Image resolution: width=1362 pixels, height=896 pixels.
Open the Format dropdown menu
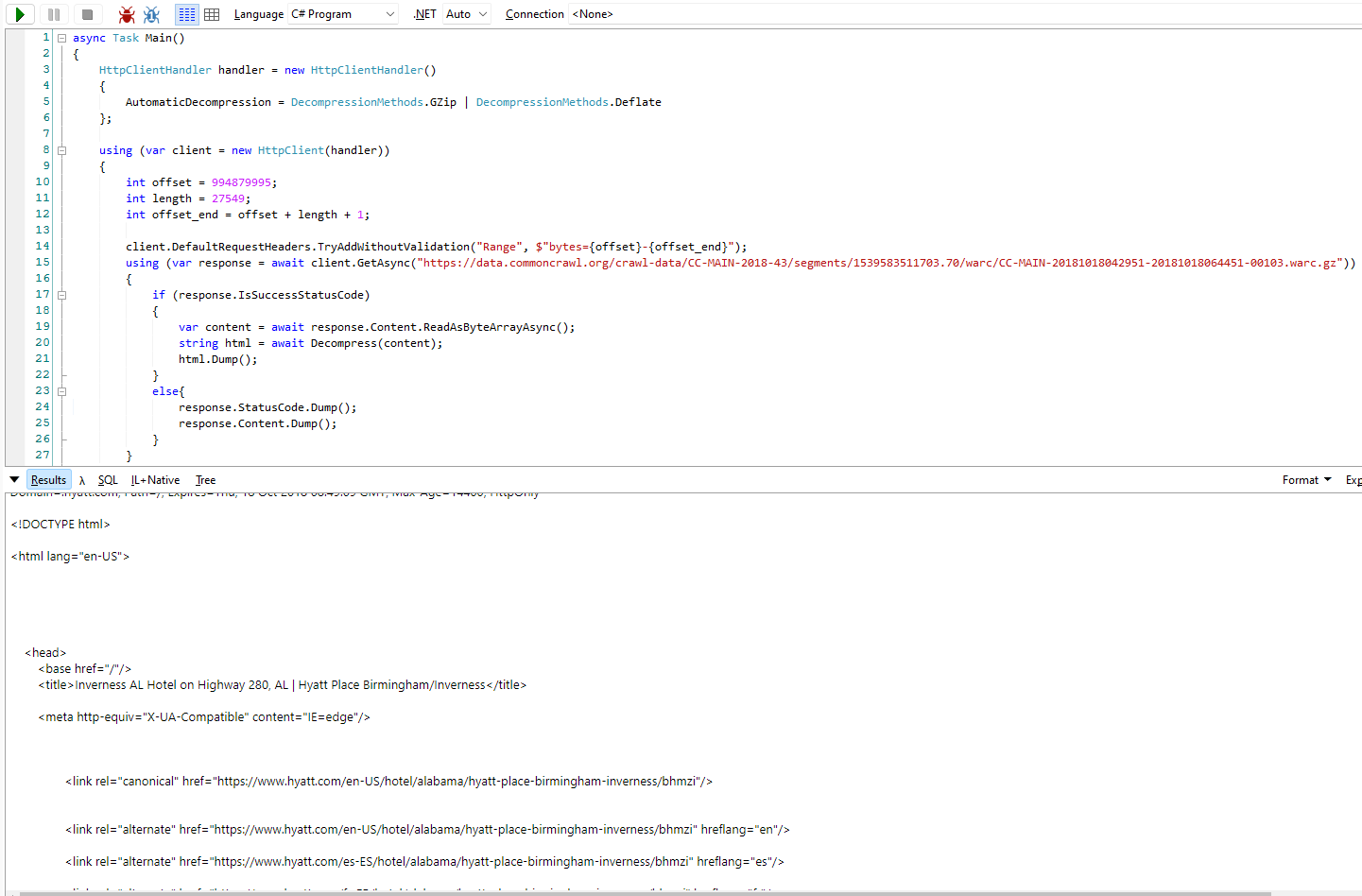[1306, 480]
